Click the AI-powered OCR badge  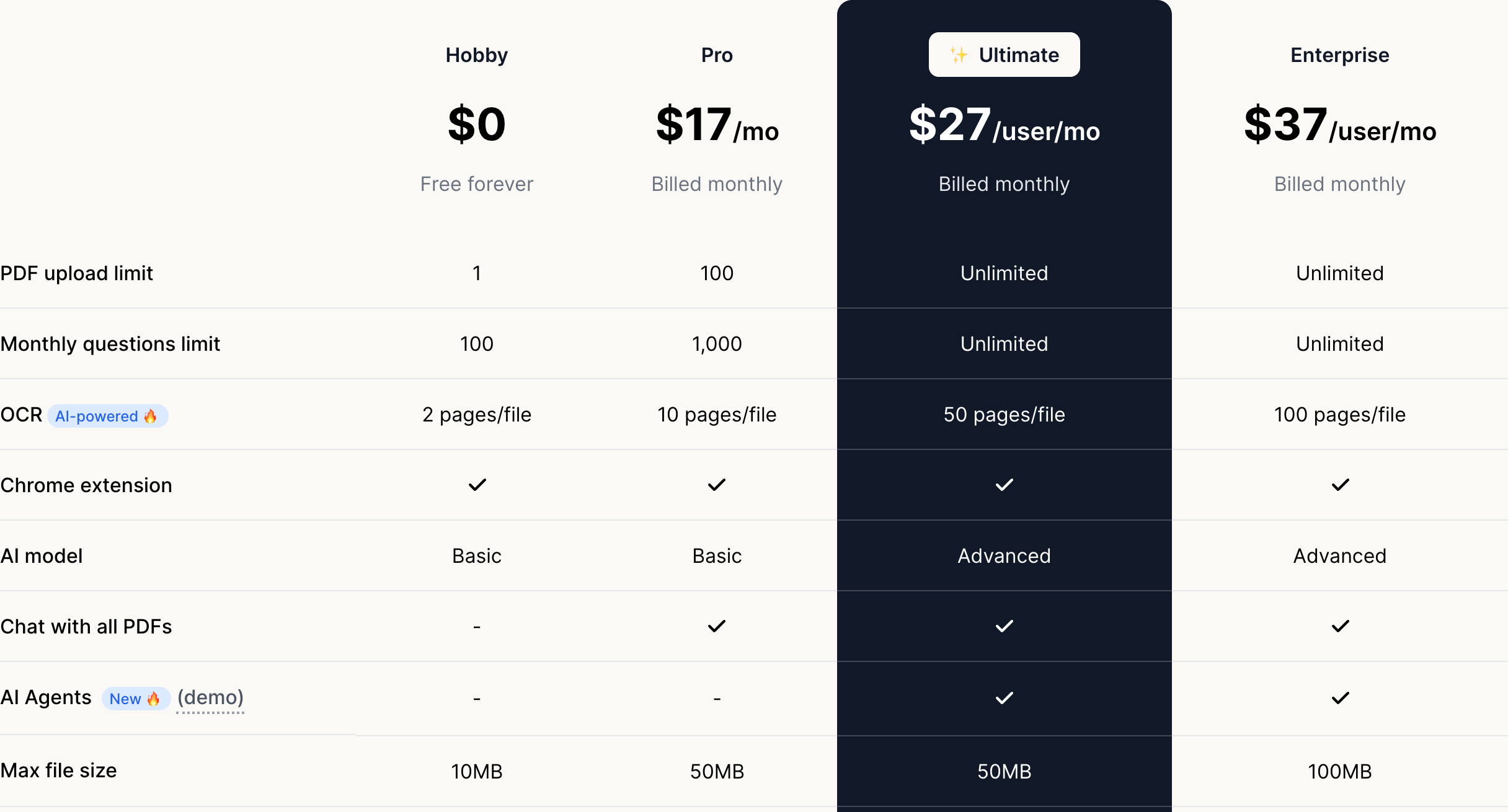pos(107,416)
